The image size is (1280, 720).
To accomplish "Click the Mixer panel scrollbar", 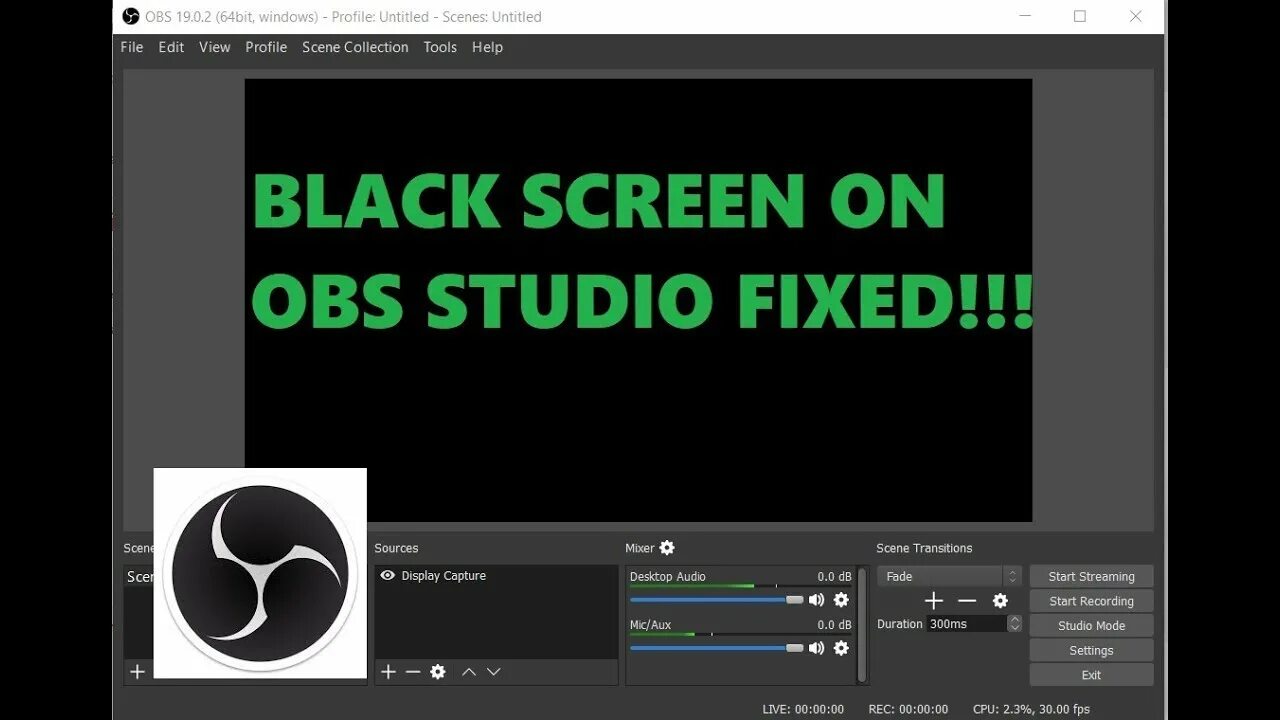I will 862,625.
